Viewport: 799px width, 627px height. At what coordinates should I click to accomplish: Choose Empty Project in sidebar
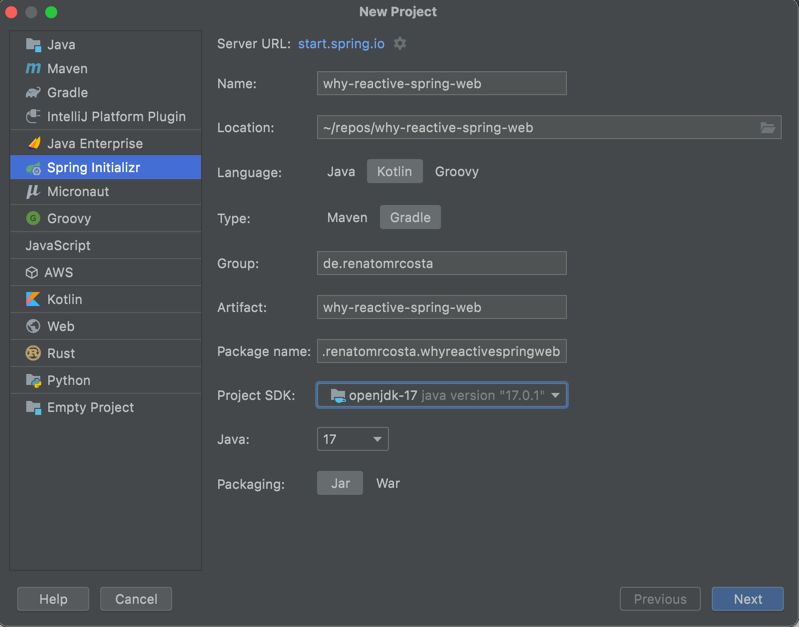pyautogui.click(x=90, y=408)
